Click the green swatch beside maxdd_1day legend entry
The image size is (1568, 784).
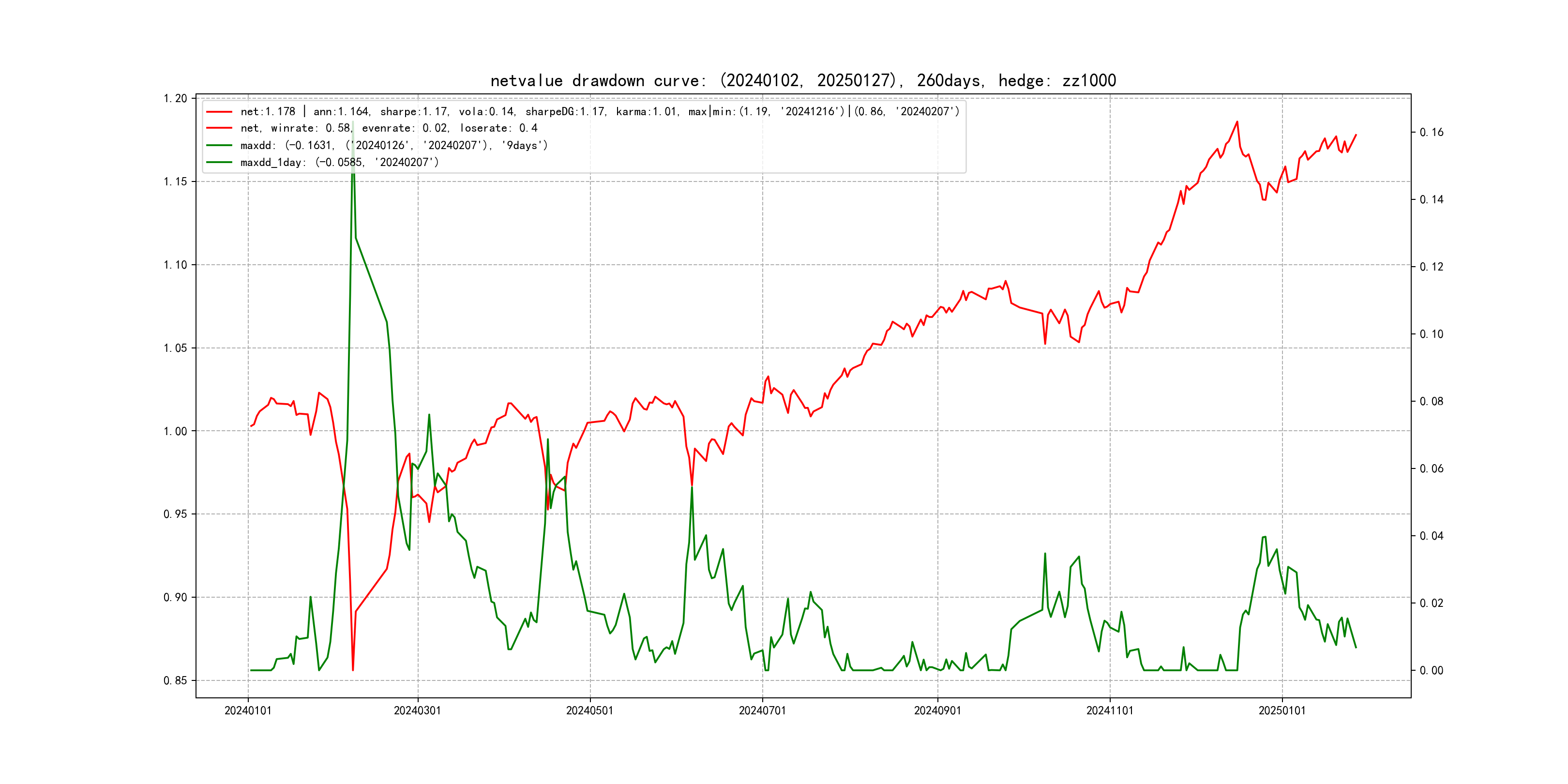point(219,163)
